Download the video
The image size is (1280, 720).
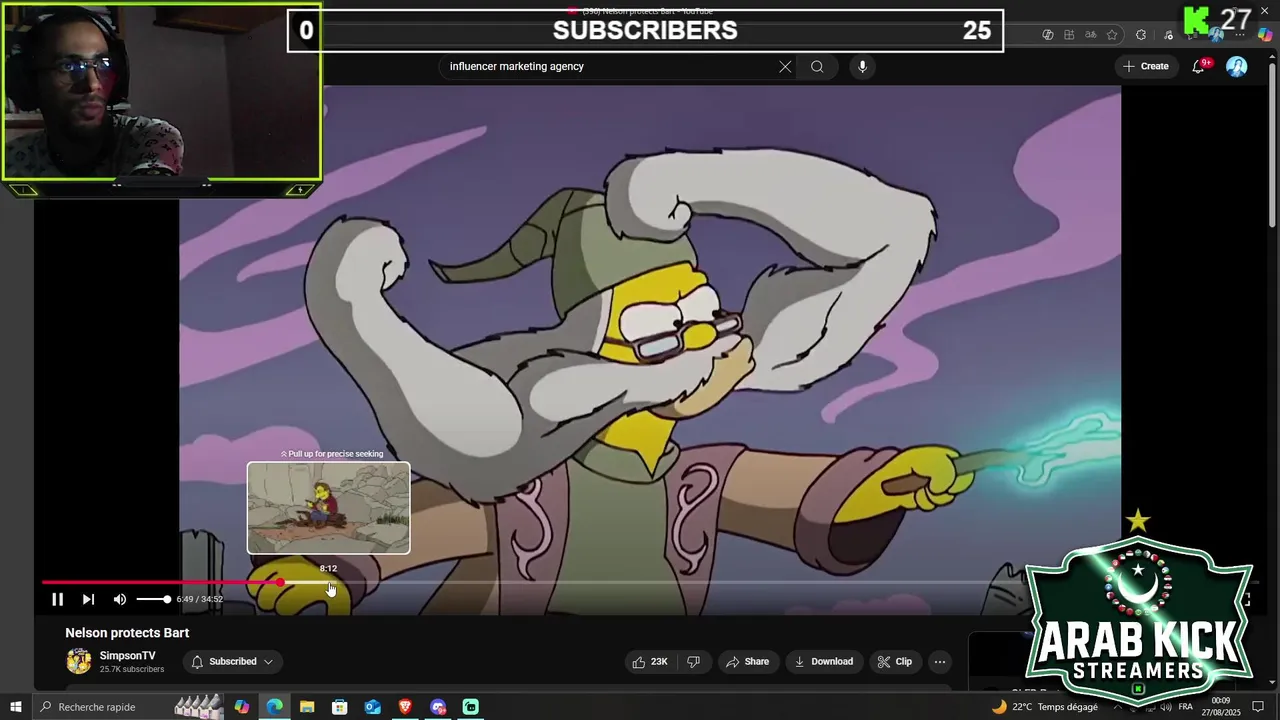pos(823,661)
